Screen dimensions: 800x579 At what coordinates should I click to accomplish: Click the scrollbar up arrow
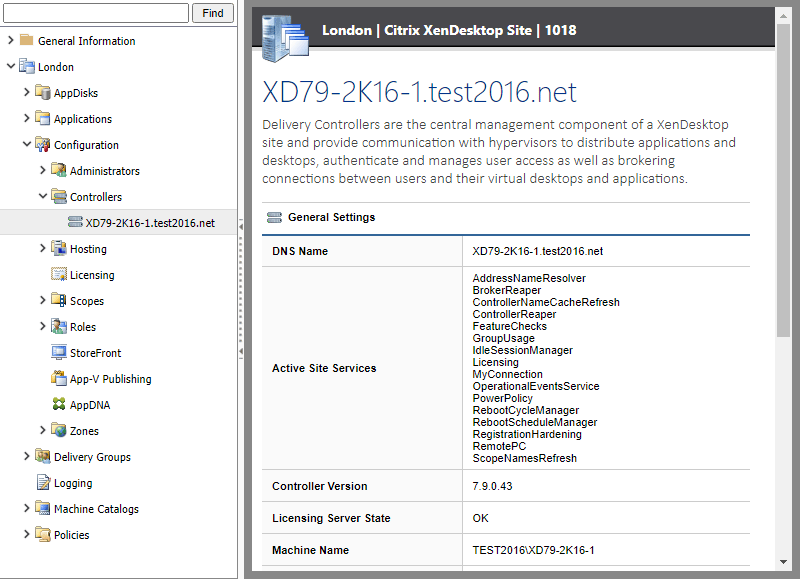pos(783,16)
